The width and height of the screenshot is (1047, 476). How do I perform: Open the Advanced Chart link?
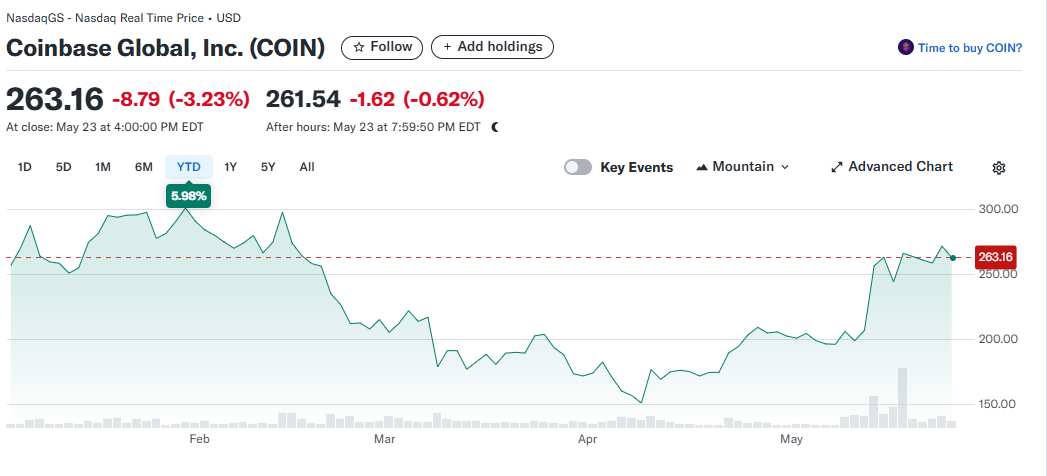click(892, 167)
